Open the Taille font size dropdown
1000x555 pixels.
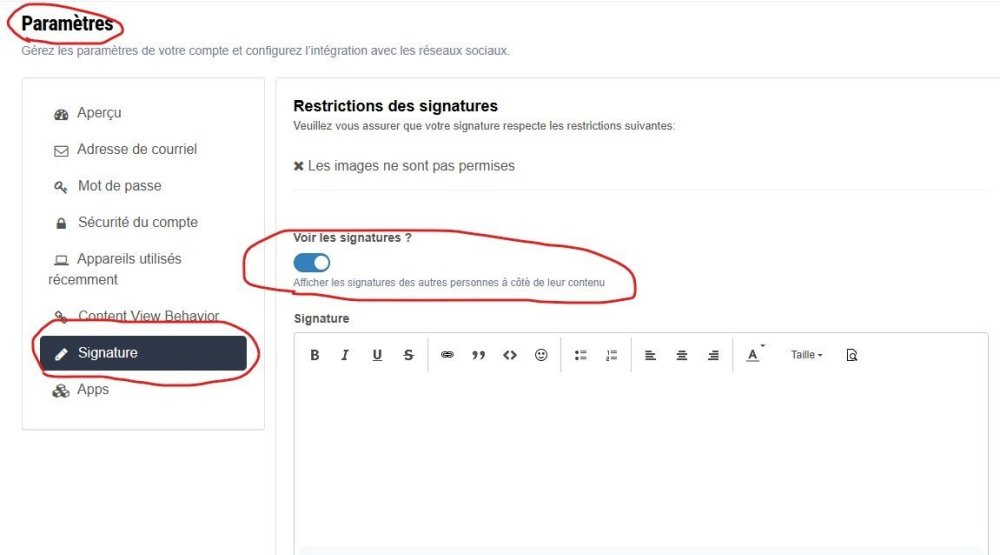click(806, 355)
